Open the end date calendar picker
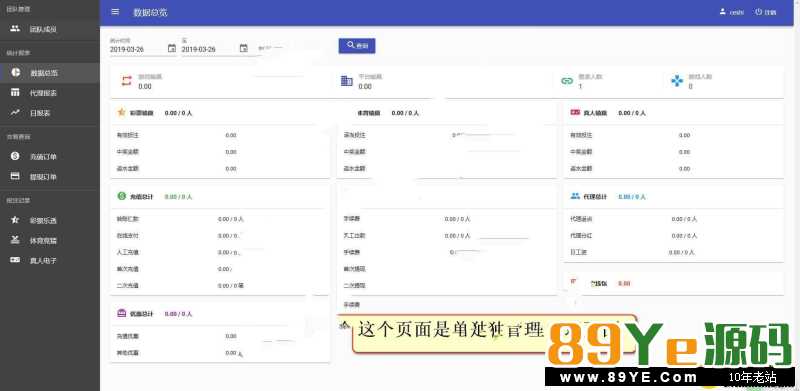Screen dimensions: 800x391 (x=244, y=48)
